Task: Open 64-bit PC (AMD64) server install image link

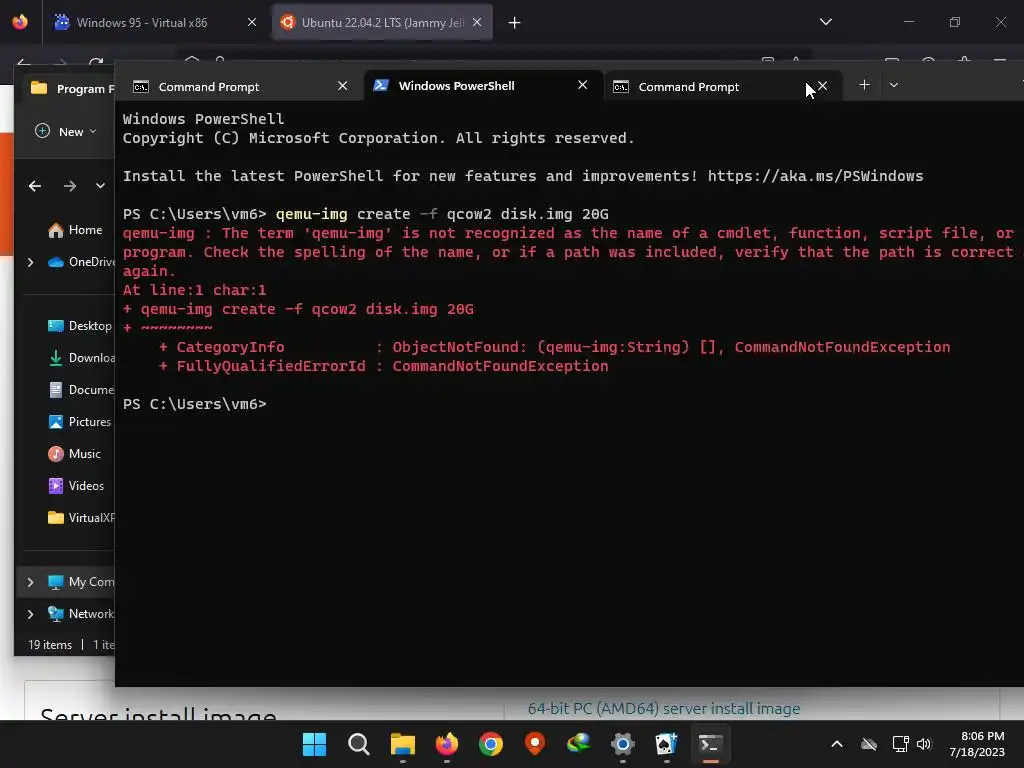Action: click(664, 709)
